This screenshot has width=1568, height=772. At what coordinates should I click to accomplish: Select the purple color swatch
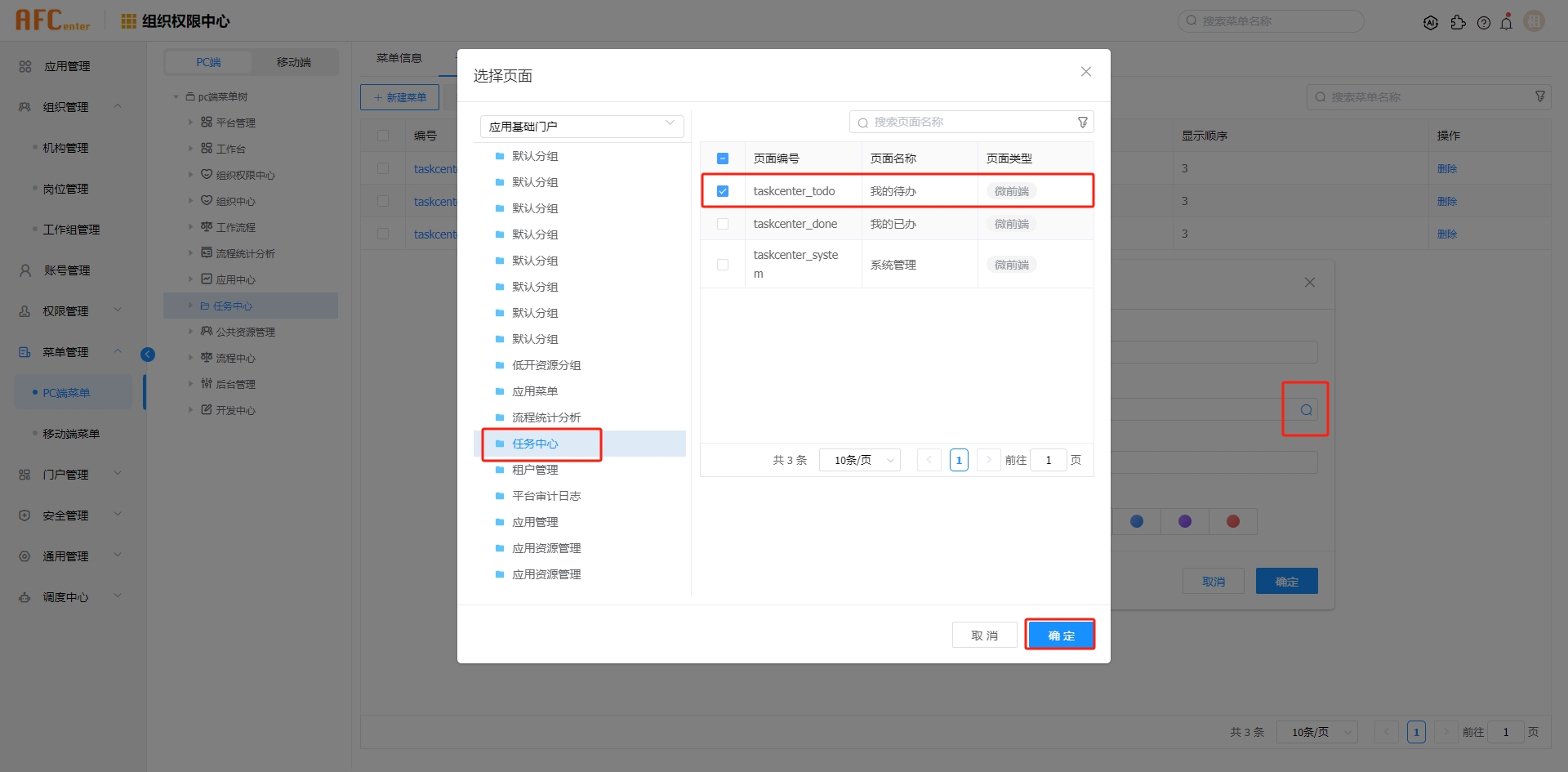pos(1185,520)
